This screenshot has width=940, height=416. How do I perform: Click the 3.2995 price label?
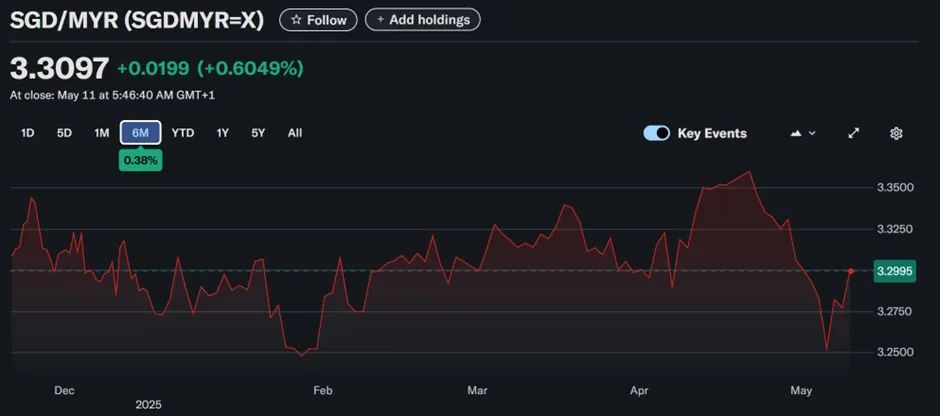(x=895, y=271)
